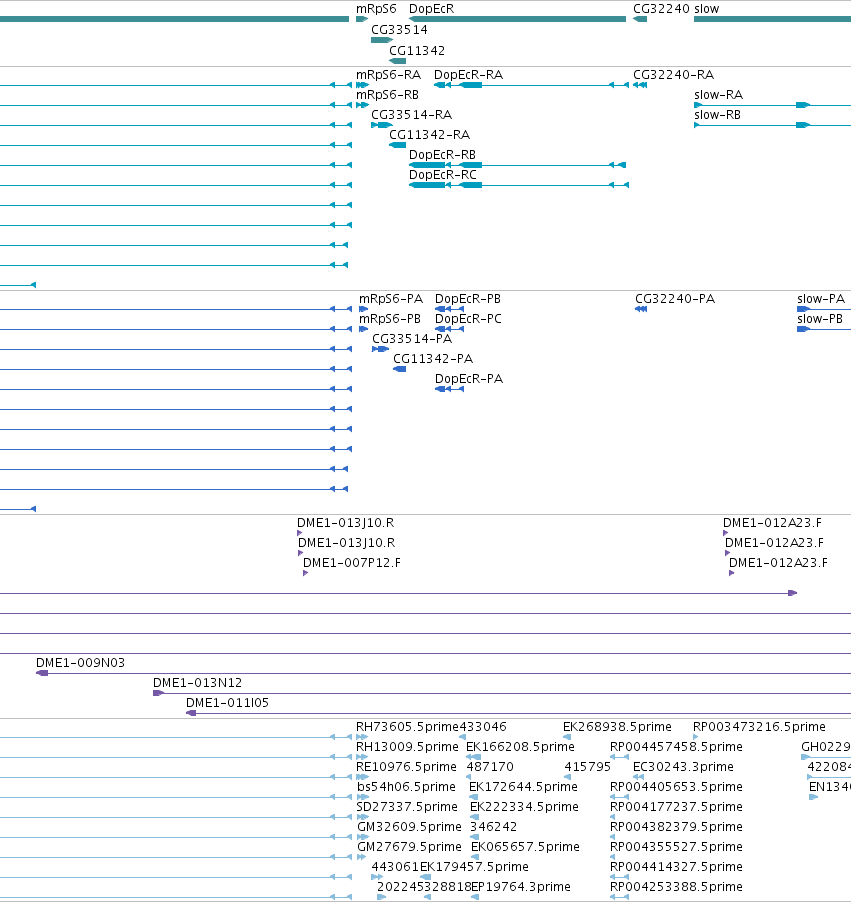This screenshot has width=851, height=902.
Task: Click feature 487170
Action: 490,767
